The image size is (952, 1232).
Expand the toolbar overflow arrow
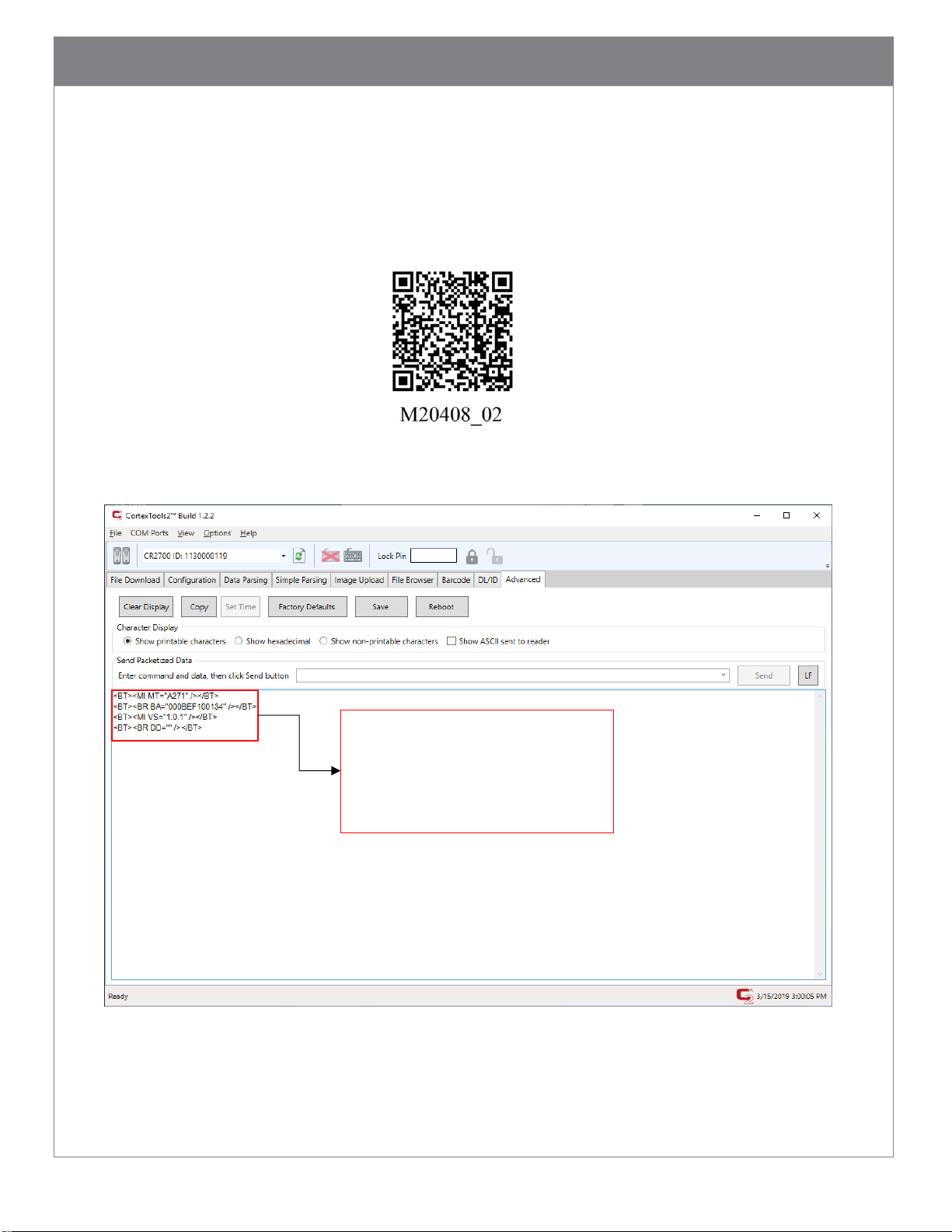click(827, 566)
